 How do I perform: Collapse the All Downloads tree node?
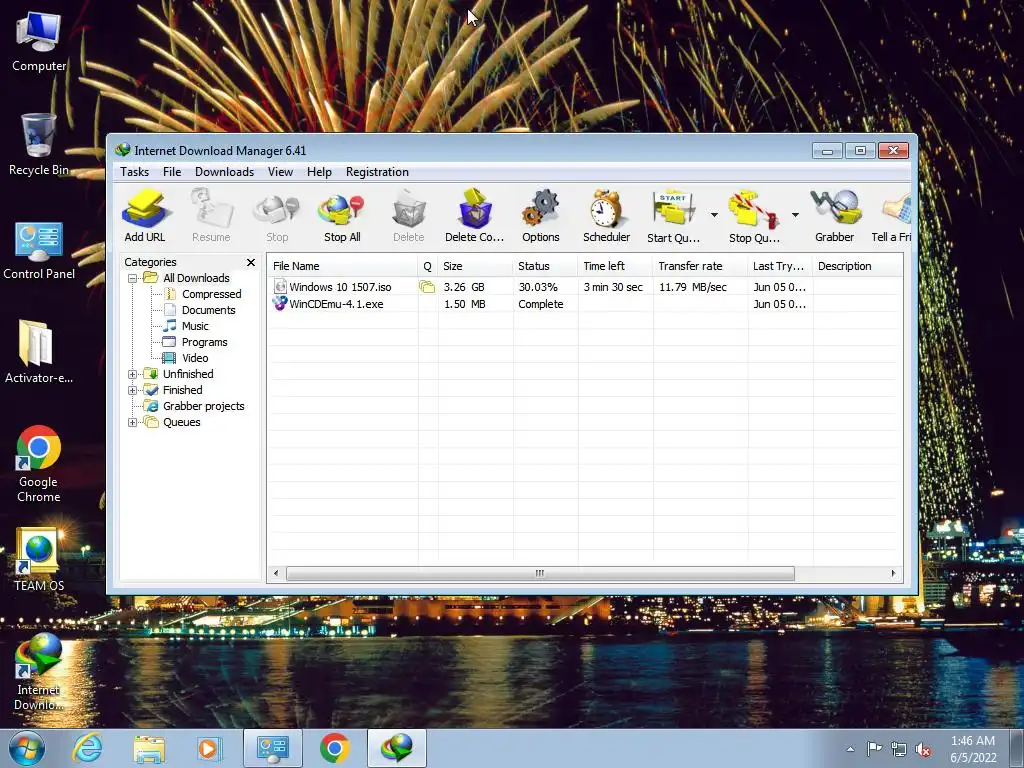tap(133, 278)
